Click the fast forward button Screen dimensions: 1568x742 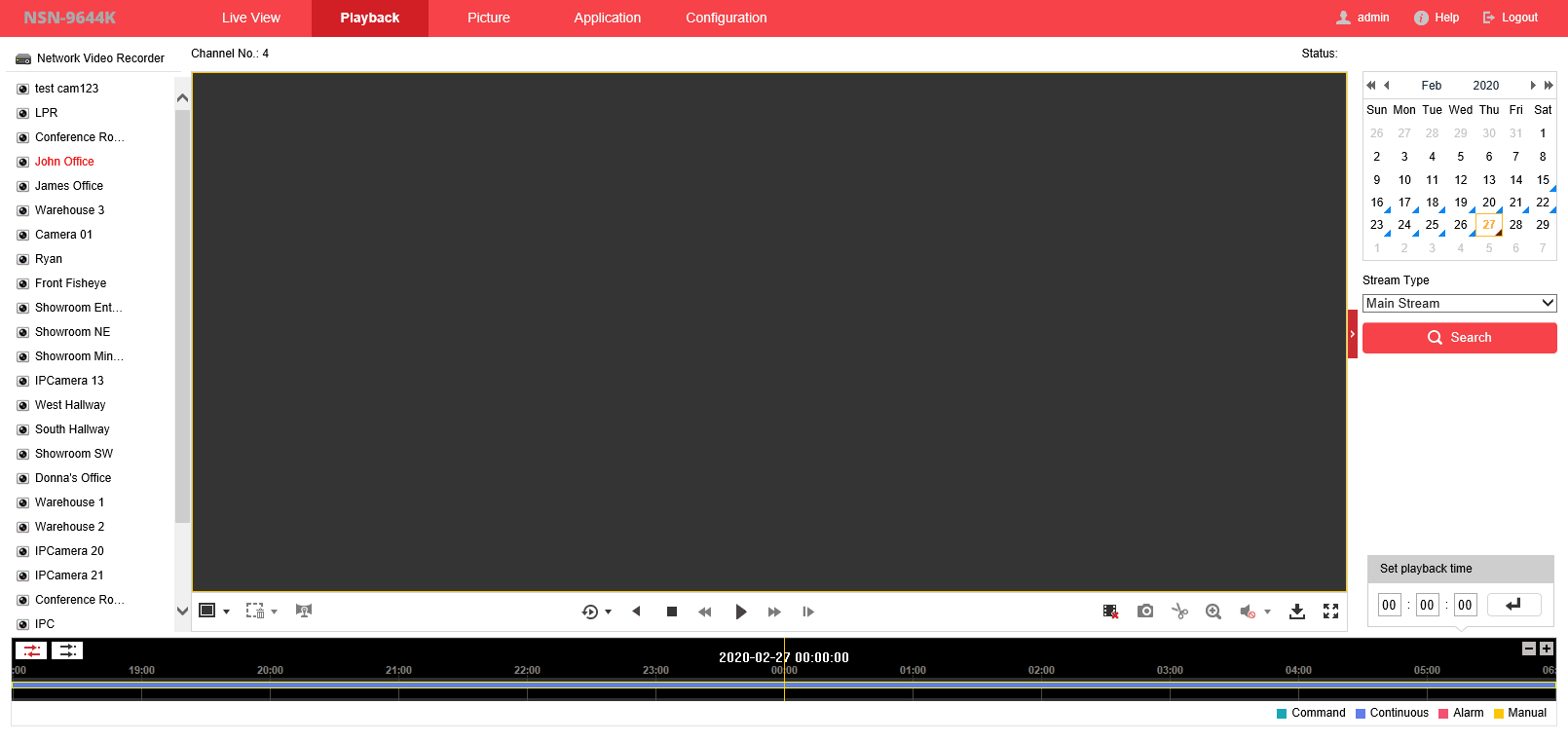(x=774, y=612)
